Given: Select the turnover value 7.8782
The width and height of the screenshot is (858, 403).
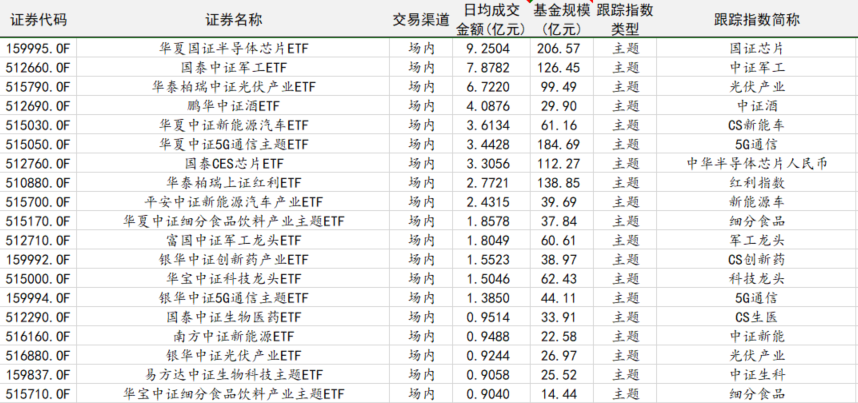Looking at the screenshot, I should tap(488, 68).
